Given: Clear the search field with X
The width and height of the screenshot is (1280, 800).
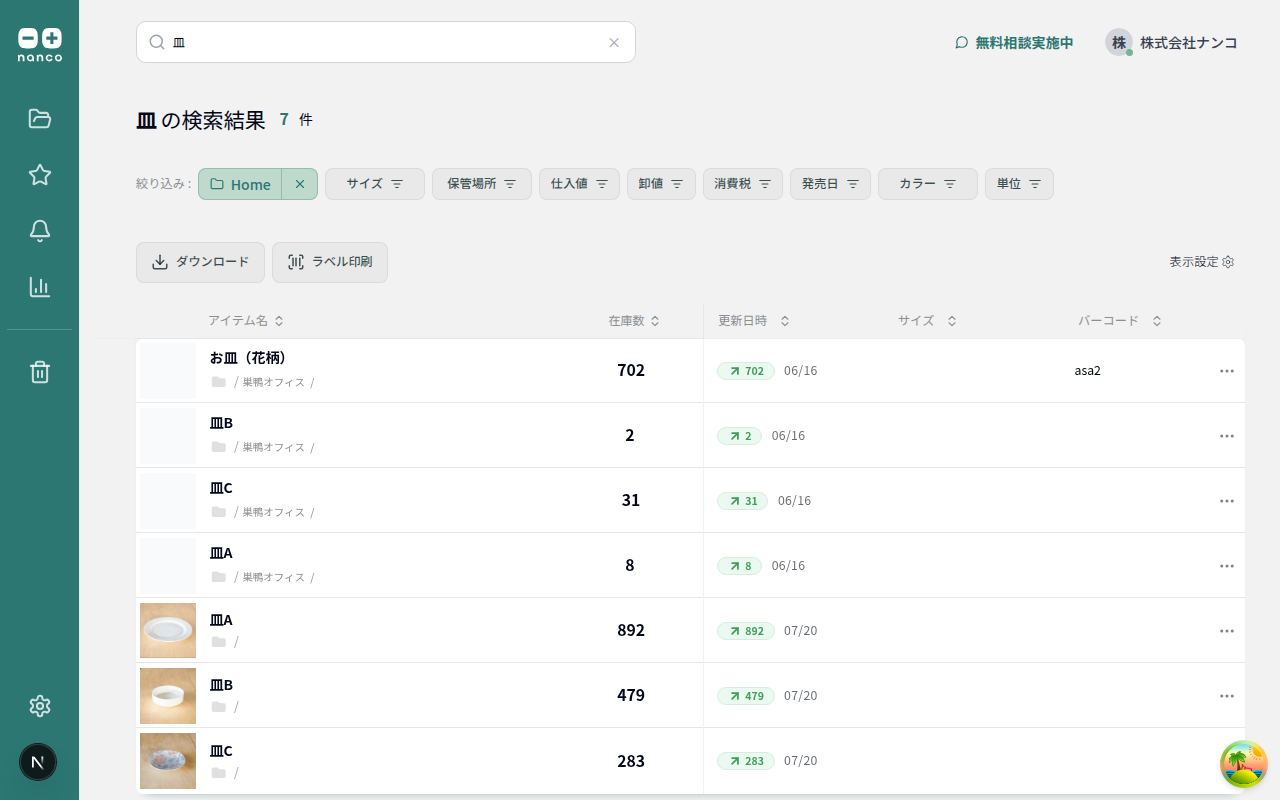Looking at the screenshot, I should click(x=614, y=42).
